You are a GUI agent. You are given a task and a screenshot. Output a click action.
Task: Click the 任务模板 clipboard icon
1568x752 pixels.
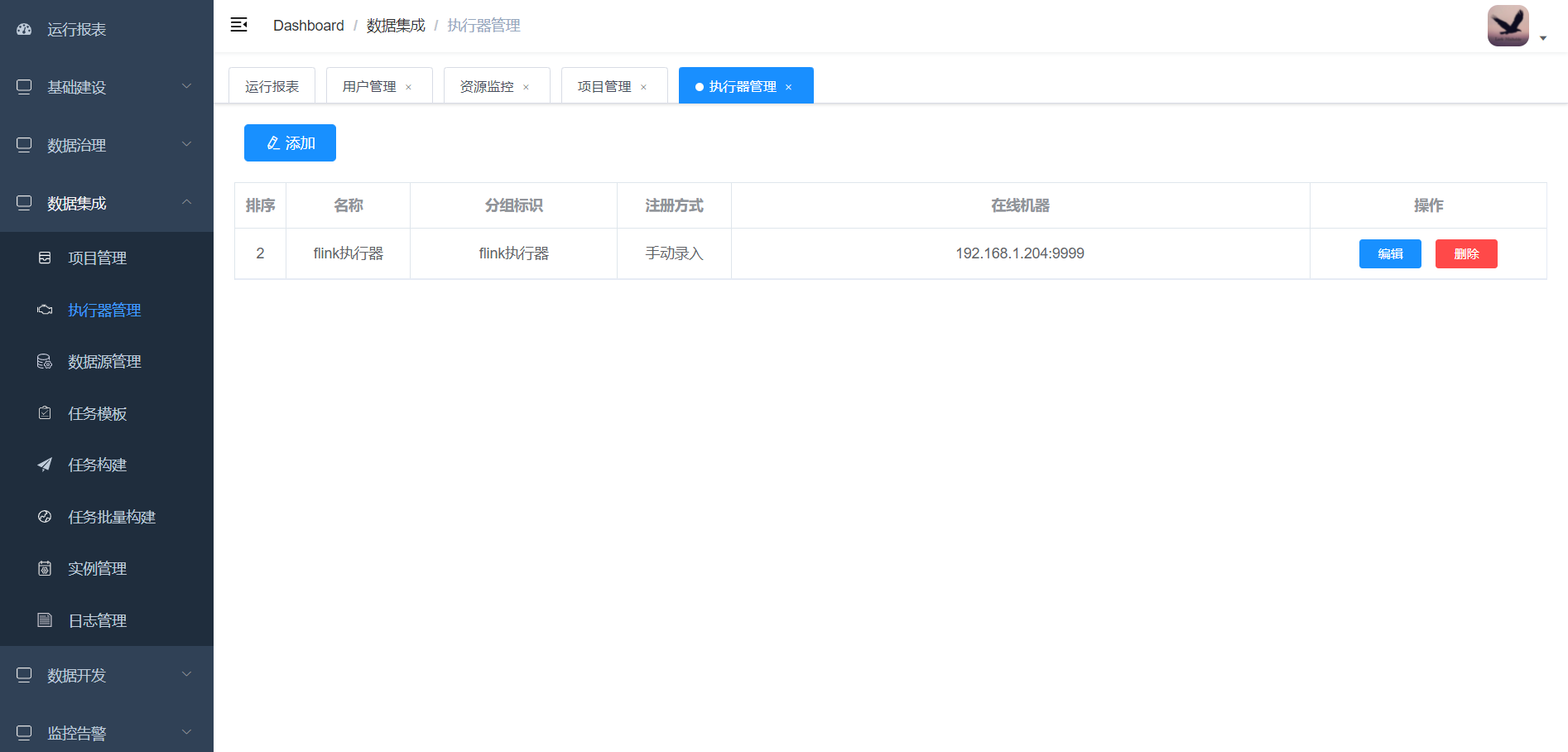tap(45, 413)
